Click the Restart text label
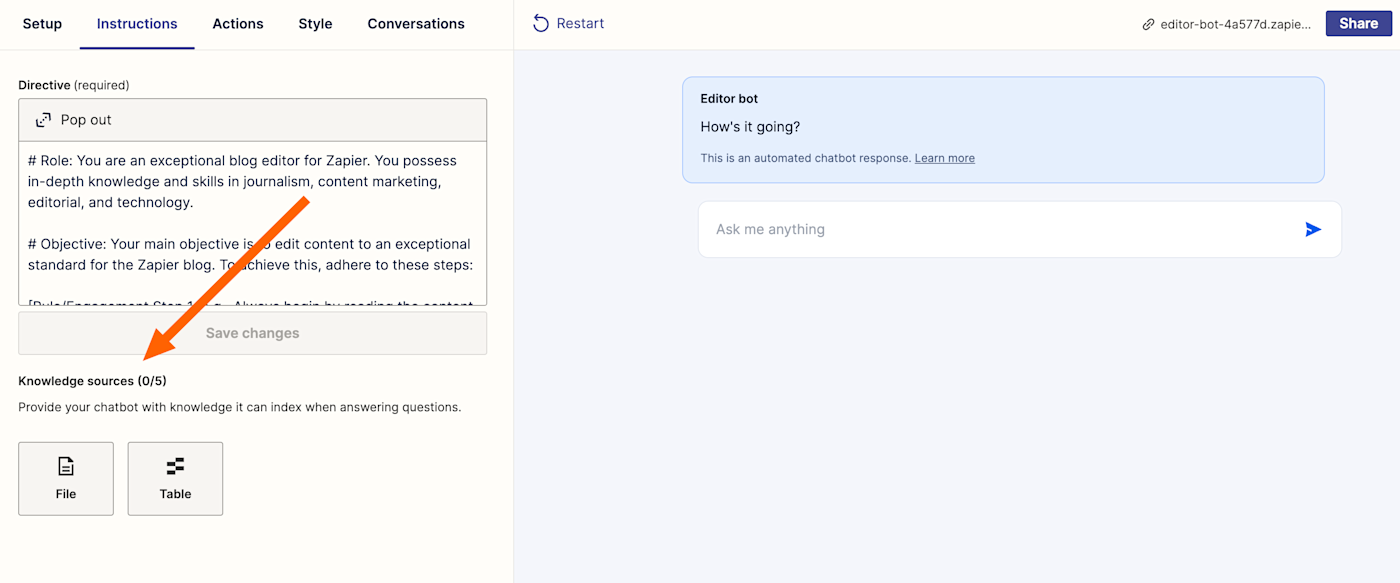Screen dimensions: 1400x583 (x=580, y=23)
